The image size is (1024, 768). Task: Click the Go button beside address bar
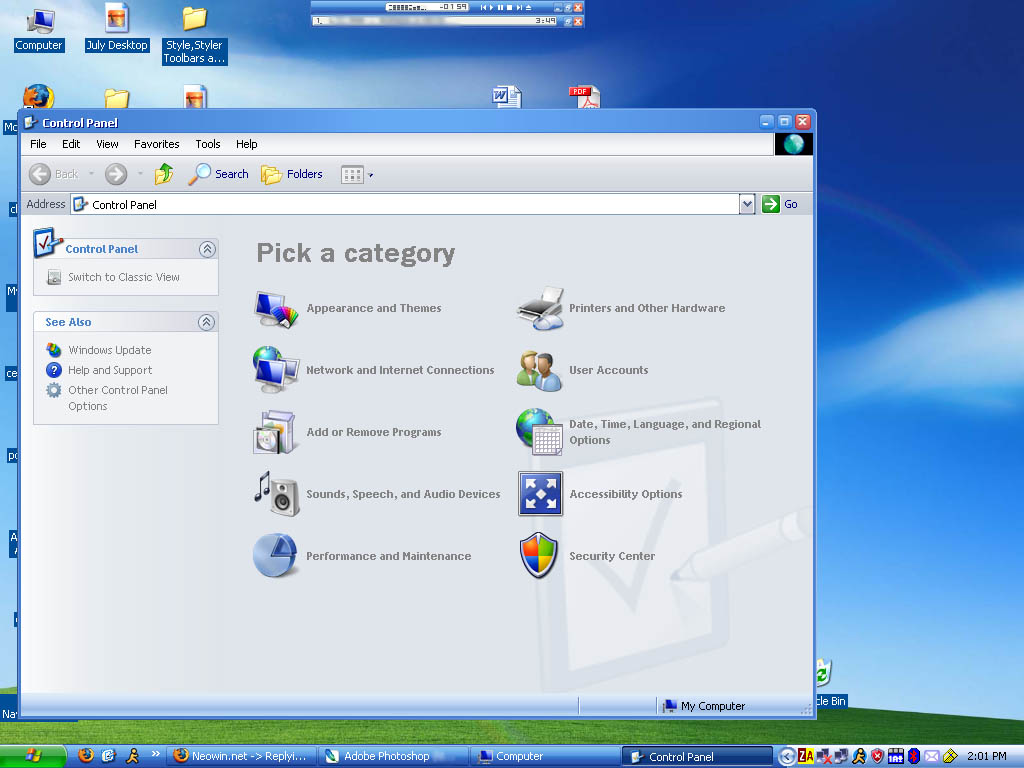pyautogui.click(x=780, y=204)
